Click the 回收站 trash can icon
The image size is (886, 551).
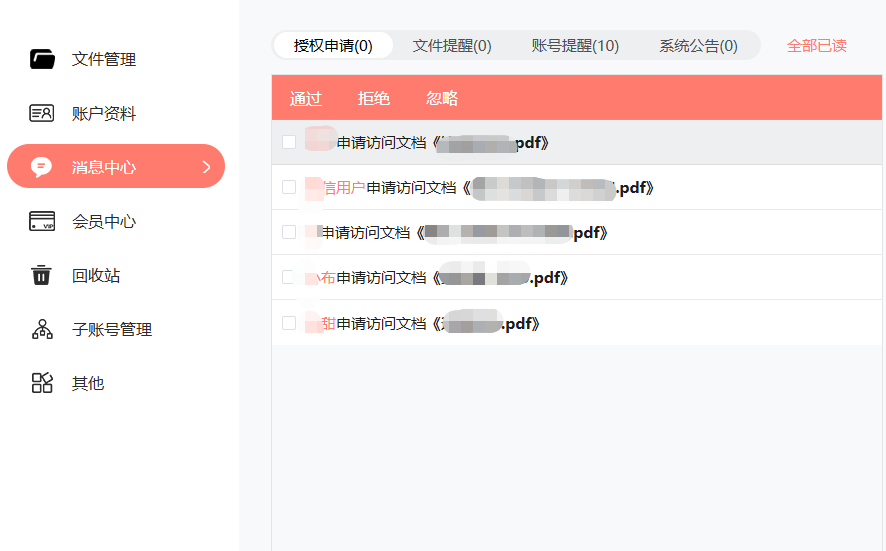[41, 275]
